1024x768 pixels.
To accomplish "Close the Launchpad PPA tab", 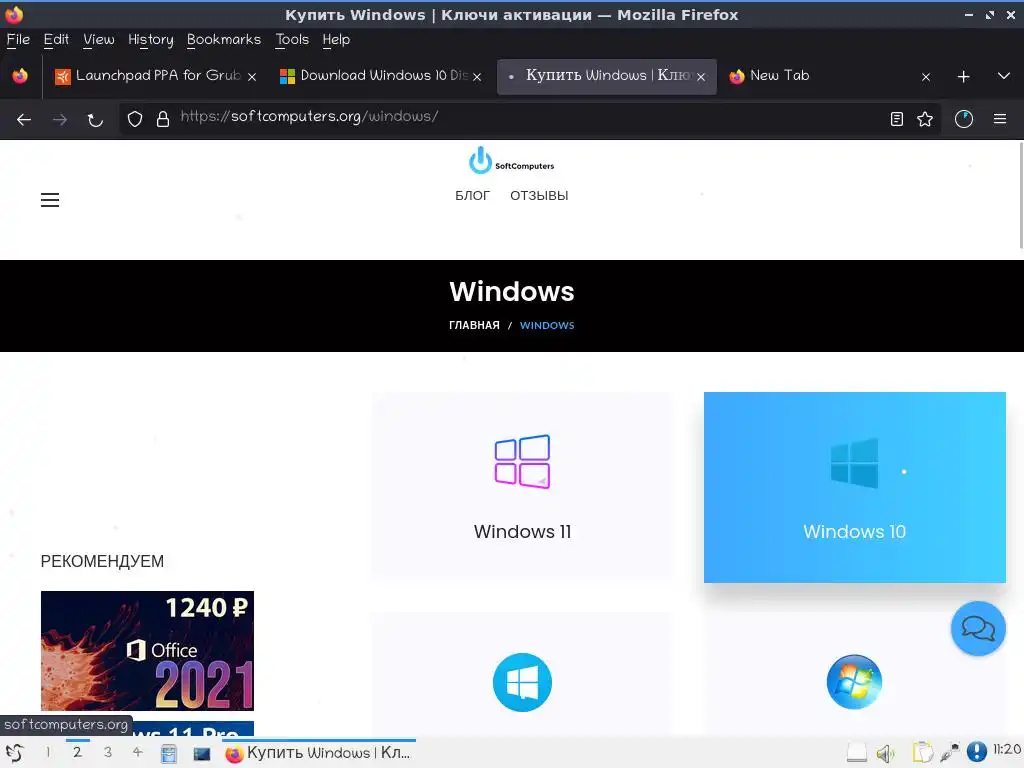I will point(251,77).
